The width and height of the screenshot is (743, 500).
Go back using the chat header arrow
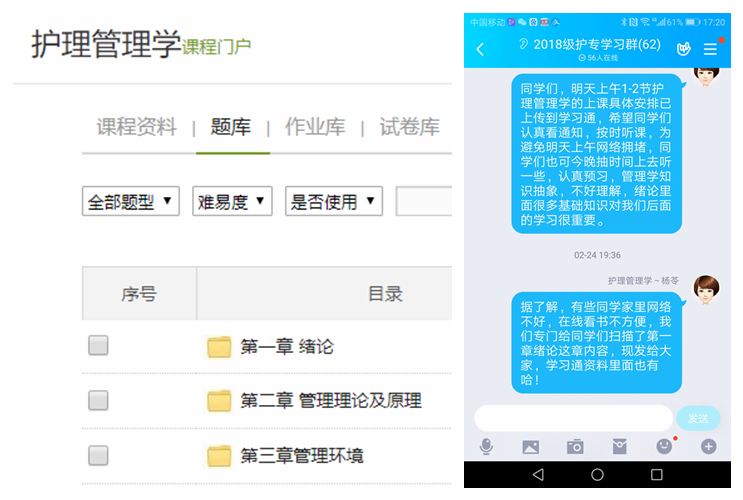coord(480,49)
